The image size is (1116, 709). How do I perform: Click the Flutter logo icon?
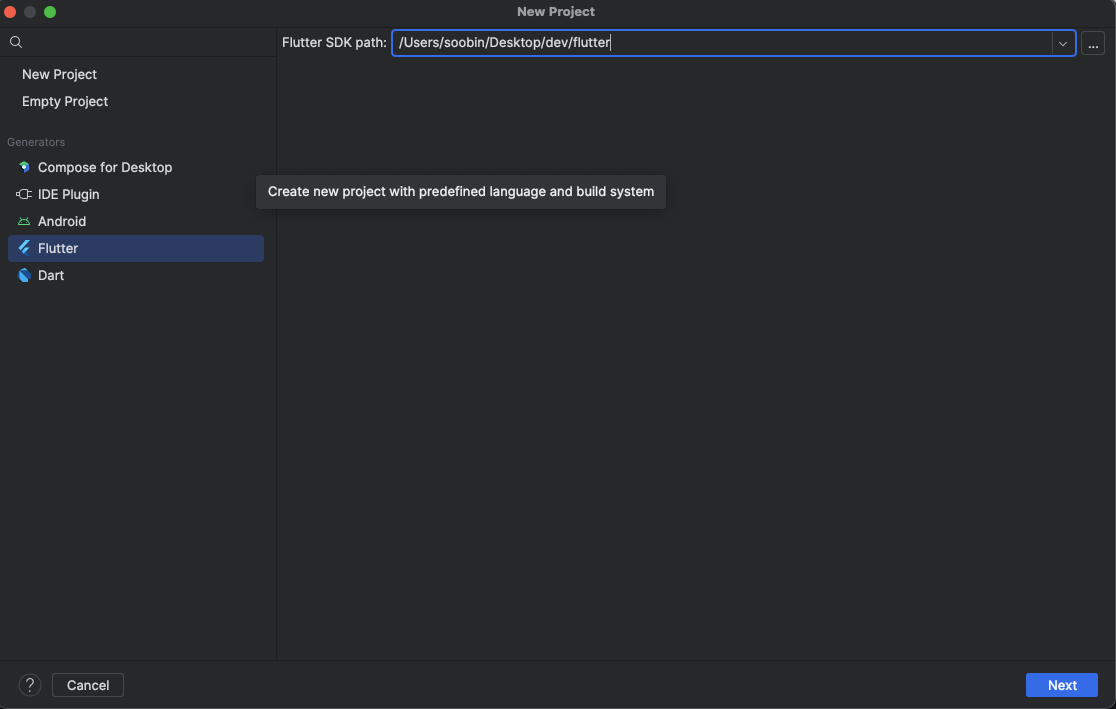[x=24, y=248]
